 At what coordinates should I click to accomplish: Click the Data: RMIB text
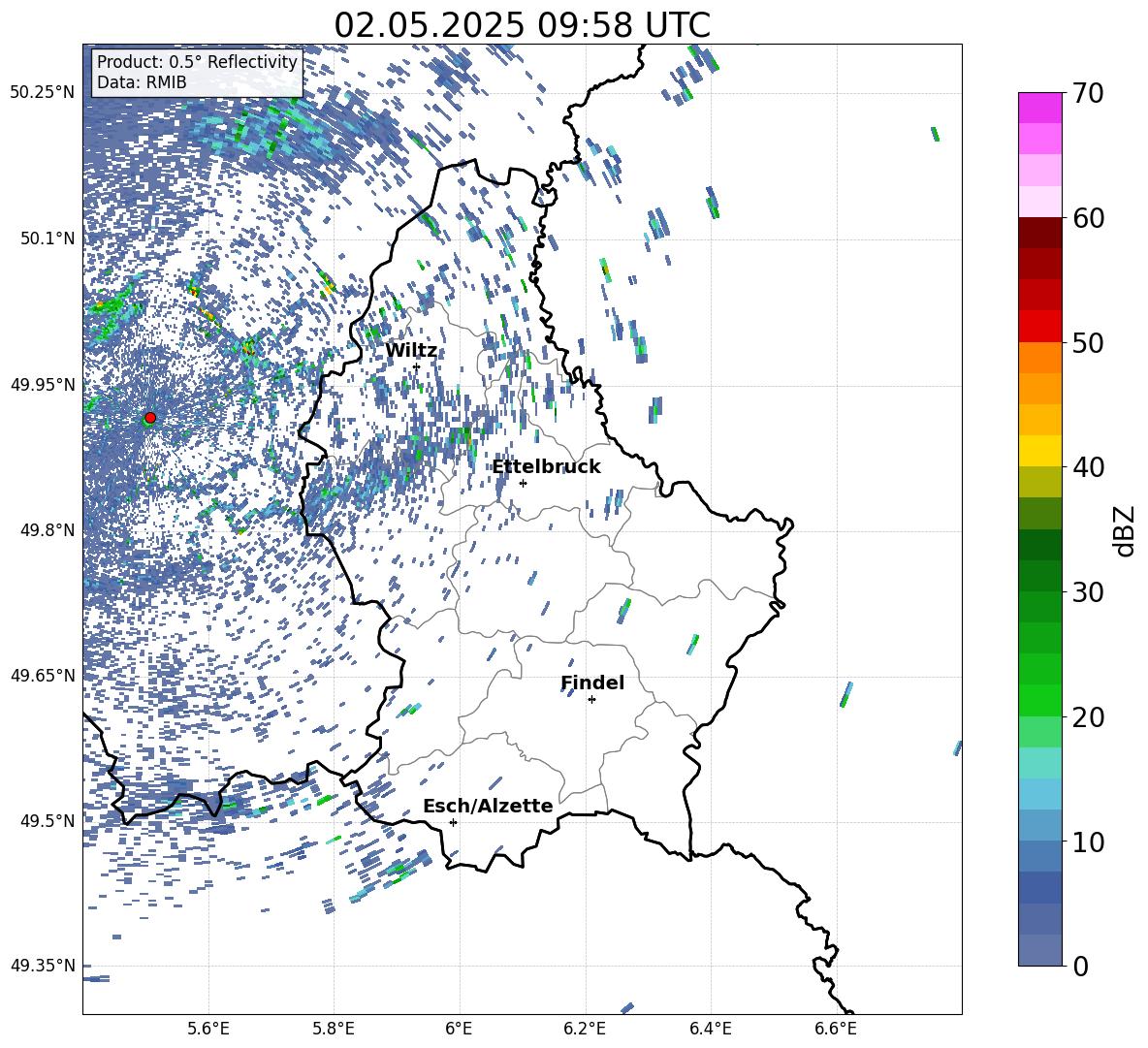[142, 82]
